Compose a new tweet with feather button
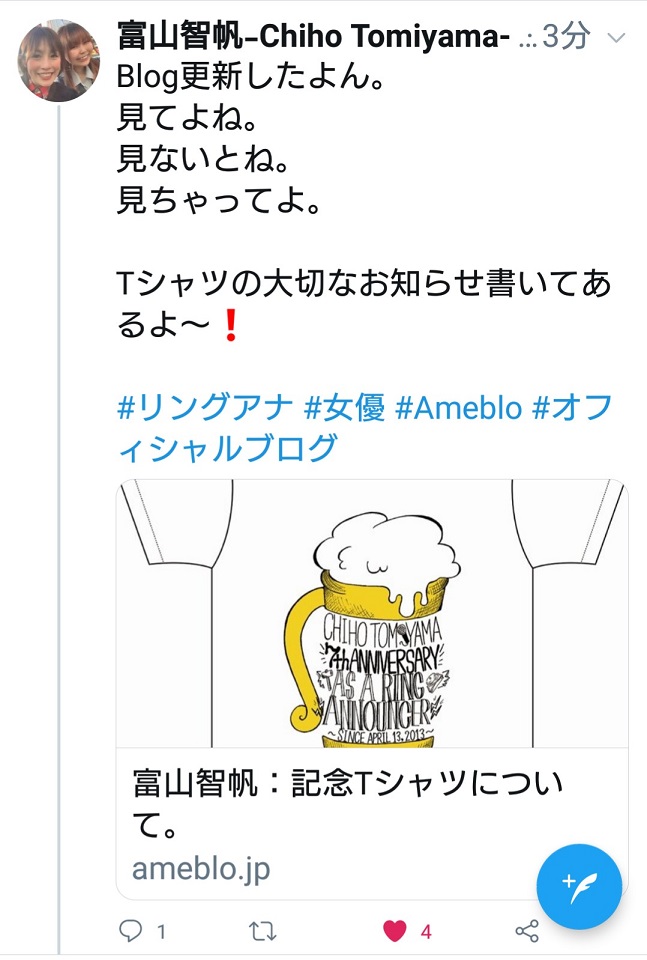The height and width of the screenshot is (960, 647). 579,887
